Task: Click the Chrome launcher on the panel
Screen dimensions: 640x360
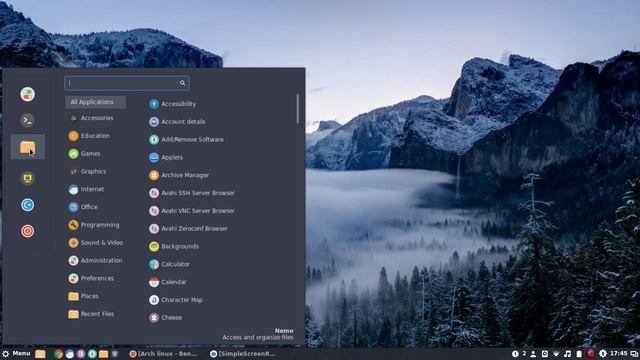Action: click(x=58, y=354)
